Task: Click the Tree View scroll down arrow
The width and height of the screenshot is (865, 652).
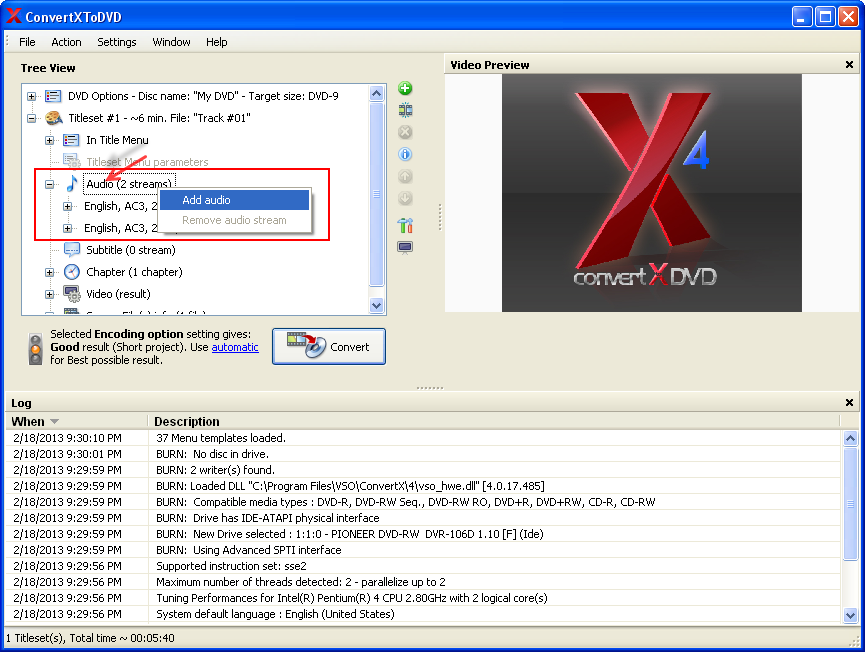Action: [377, 306]
